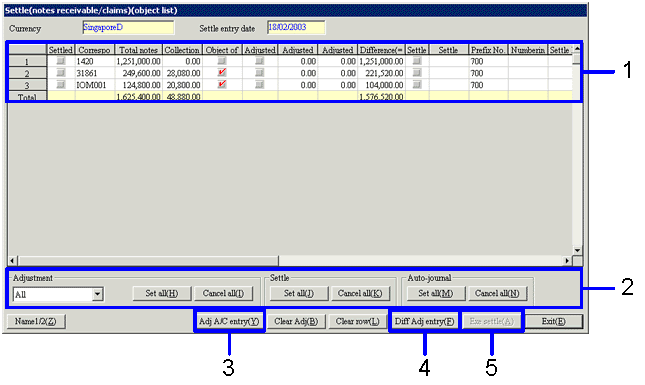Click the Clear Adj(B) button
645x385 pixels.
pyautogui.click(x=296, y=322)
